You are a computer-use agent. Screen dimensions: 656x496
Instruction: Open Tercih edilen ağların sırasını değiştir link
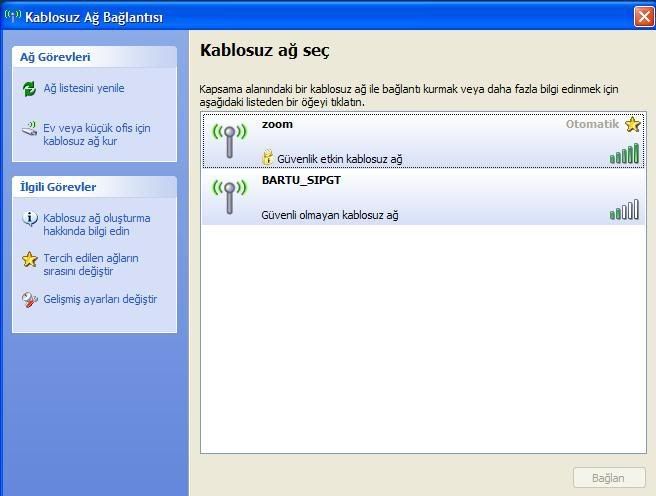(x=91, y=265)
